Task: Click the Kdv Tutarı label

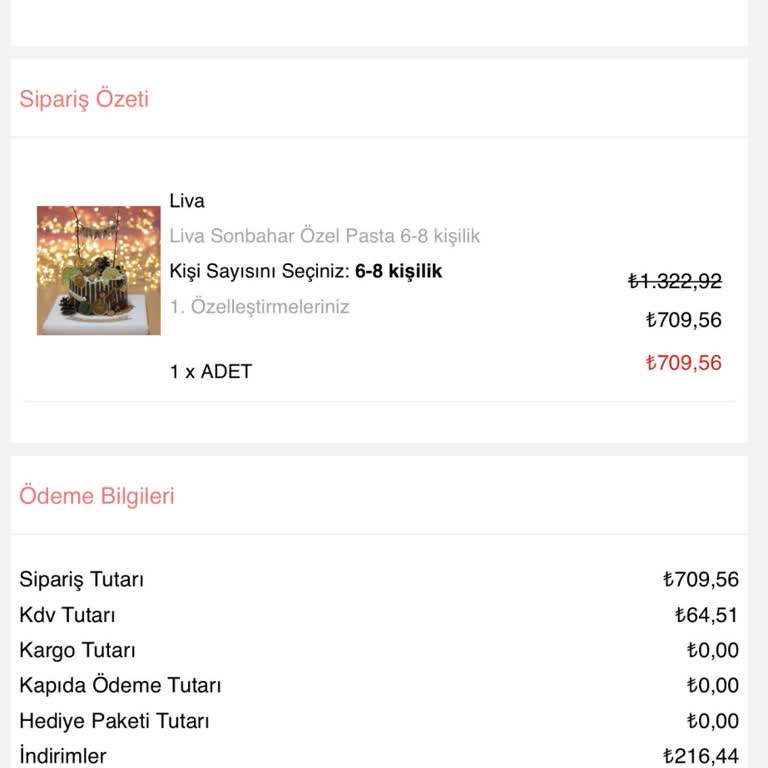Action: 67,615
